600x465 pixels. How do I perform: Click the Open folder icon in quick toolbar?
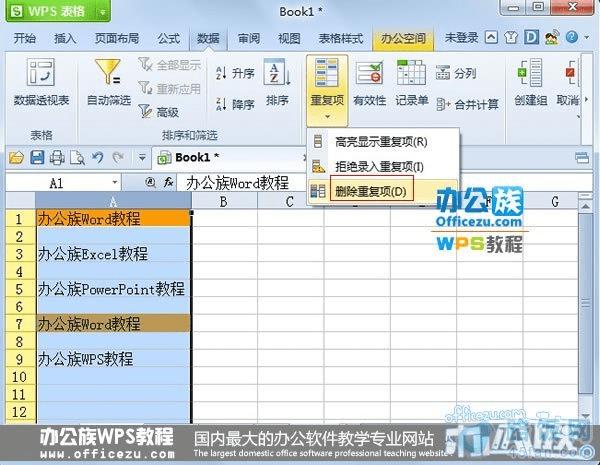[x=16, y=158]
